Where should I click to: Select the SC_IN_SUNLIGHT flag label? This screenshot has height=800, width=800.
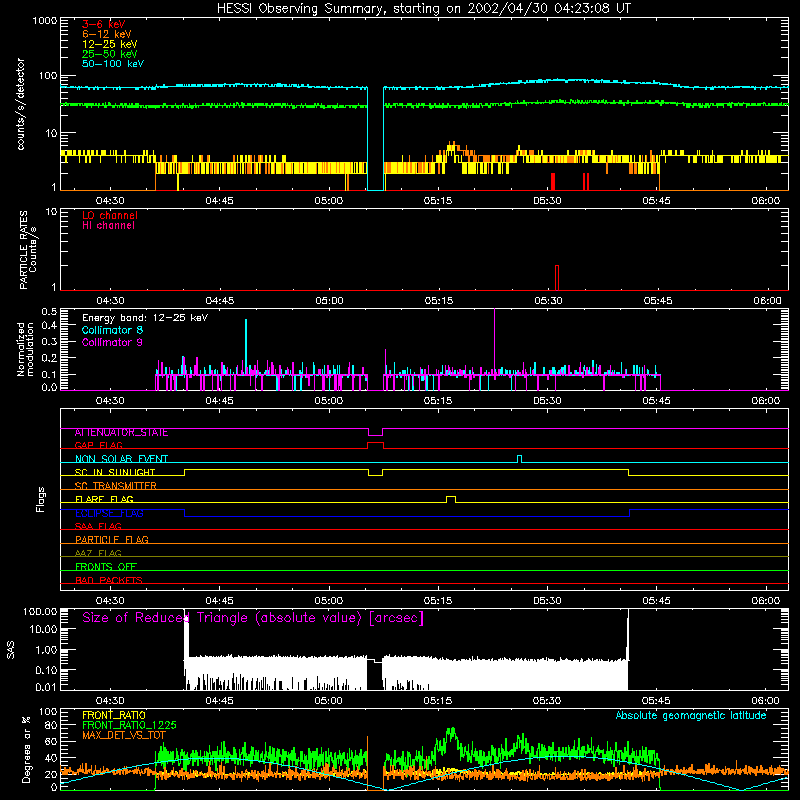click(x=115, y=472)
